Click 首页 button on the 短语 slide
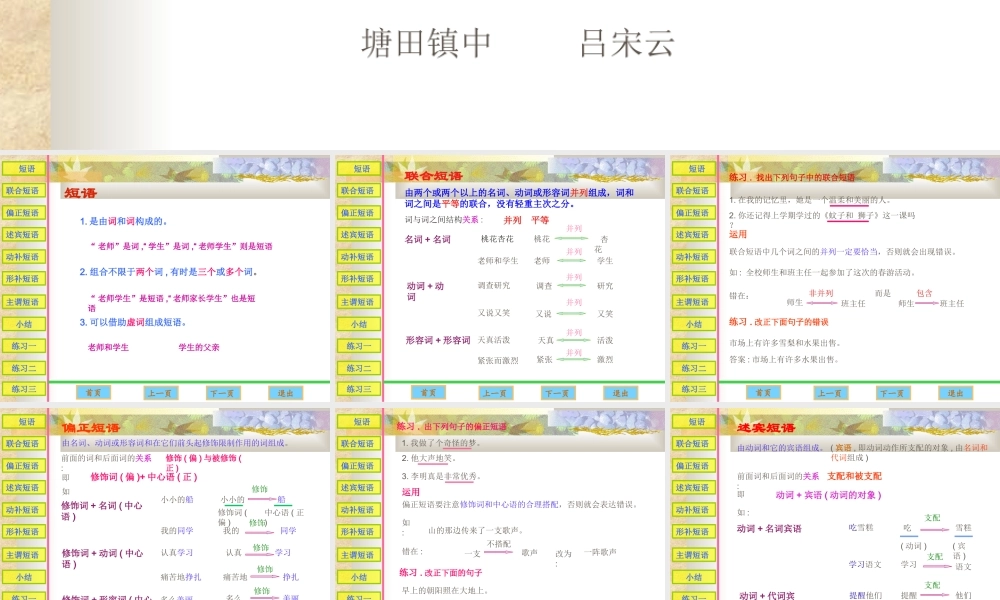 click(x=93, y=393)
